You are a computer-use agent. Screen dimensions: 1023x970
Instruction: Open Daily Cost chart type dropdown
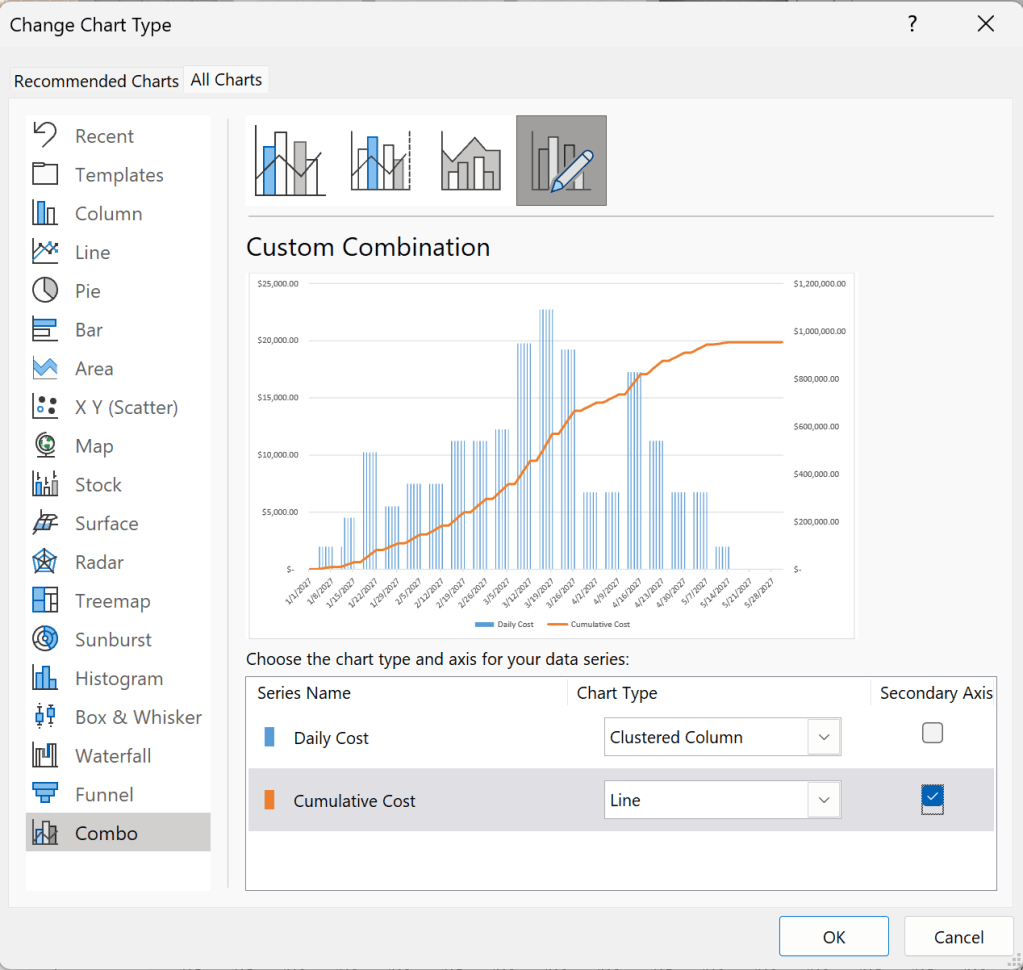[x=722, y=737]
